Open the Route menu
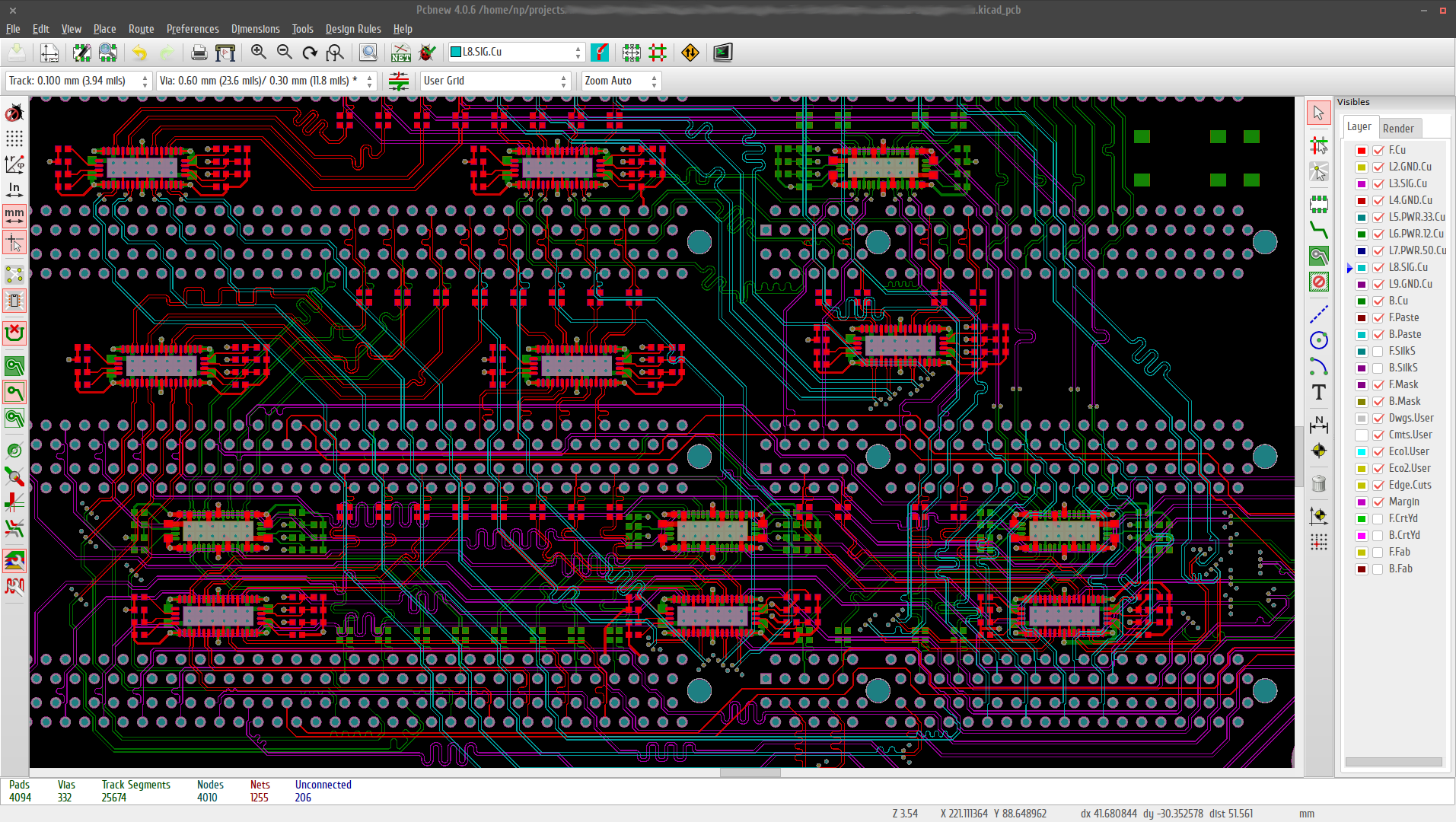 tap(141, 29)
